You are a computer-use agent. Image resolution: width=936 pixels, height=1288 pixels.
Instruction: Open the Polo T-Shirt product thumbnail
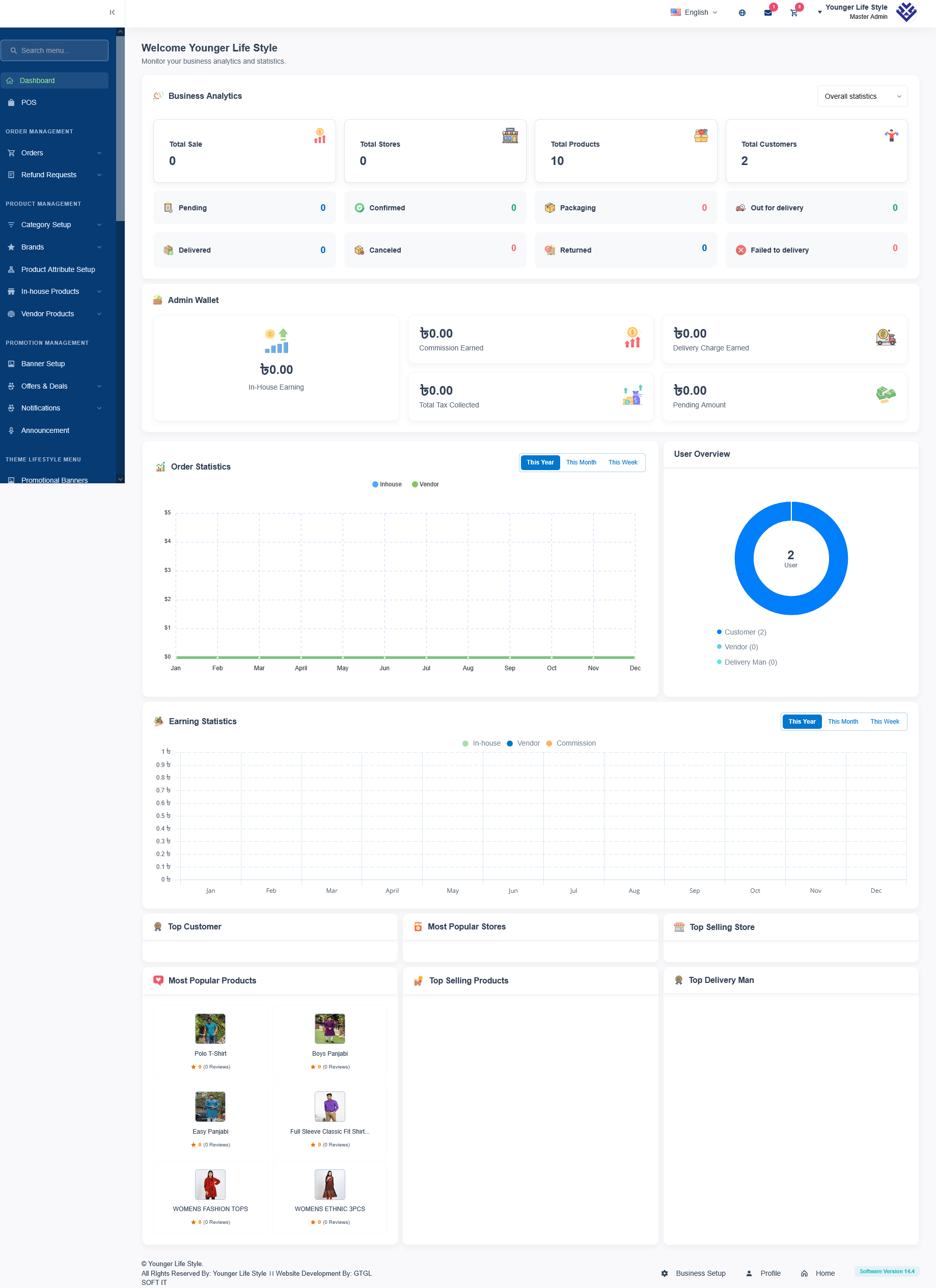pos(210,1028)
